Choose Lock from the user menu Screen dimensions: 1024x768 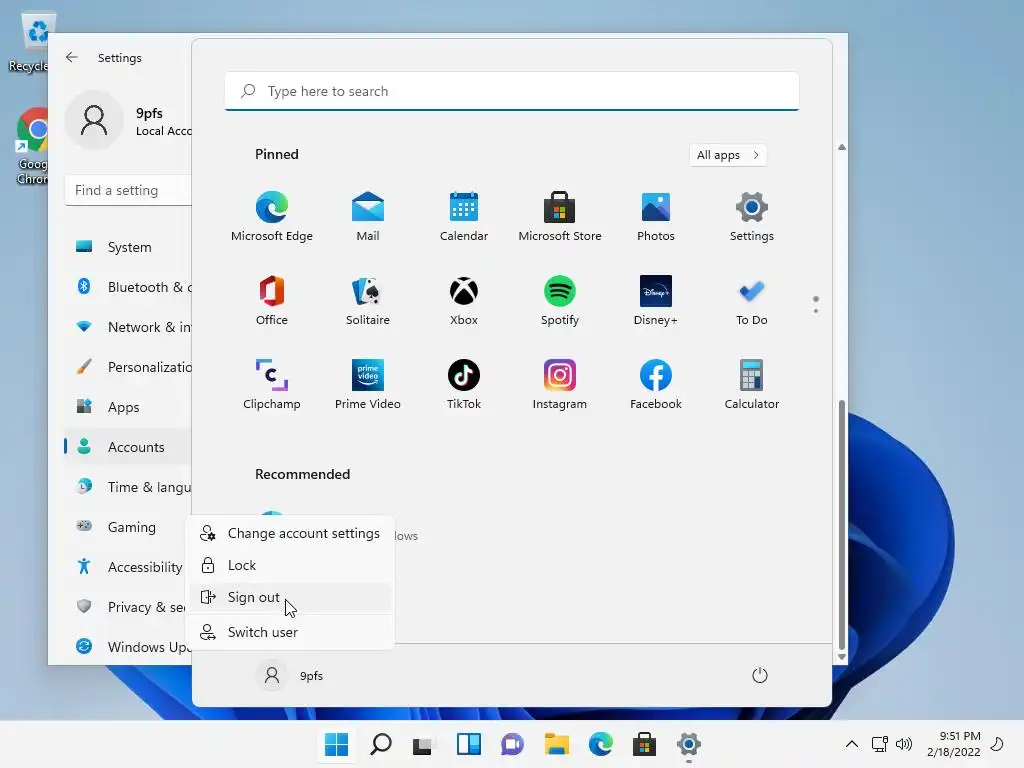(291, 565)
